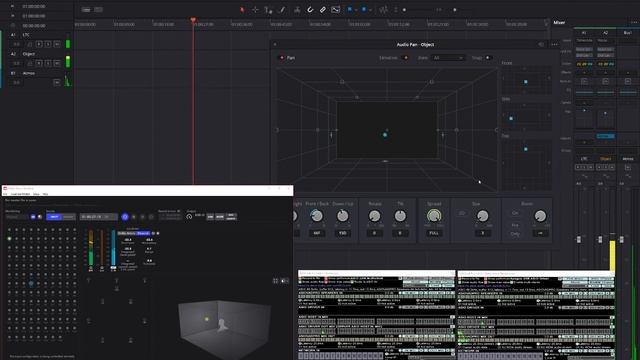
Task: Select the red pointer selection tool
Action: pyautogui.click(x=242, y=10)
